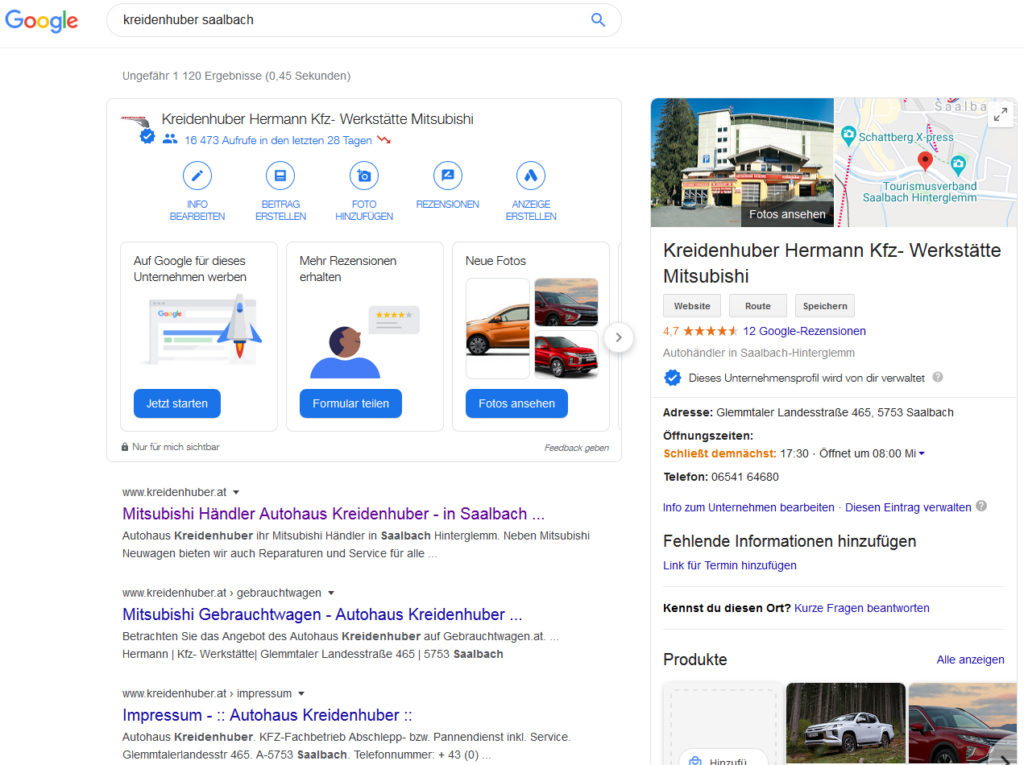Click Feedback geben link
The height and width of the screenshot is (765, 1024).
tap(576, 448)
